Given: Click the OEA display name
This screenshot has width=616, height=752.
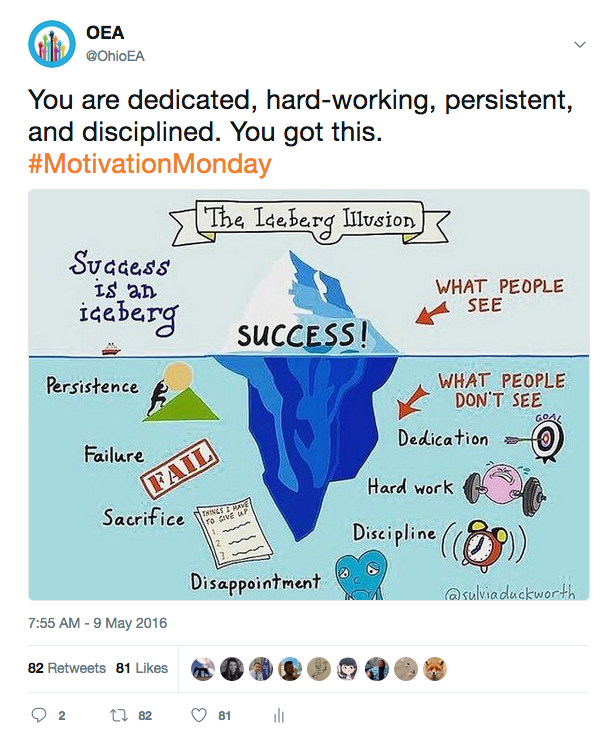Looking at the screenshot, I should coord(105,33).
